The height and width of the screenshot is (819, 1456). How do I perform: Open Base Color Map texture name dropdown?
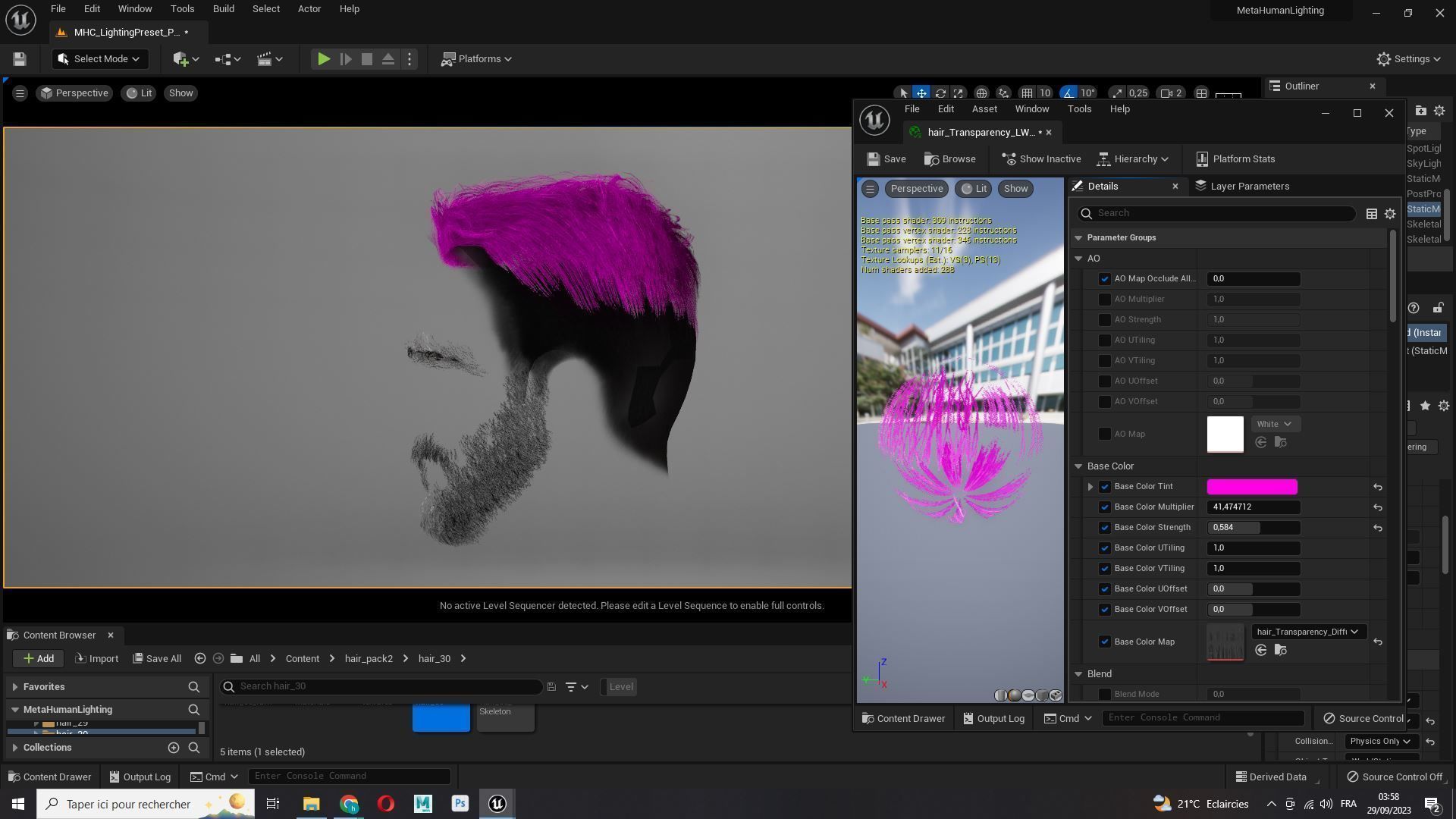1308,632
